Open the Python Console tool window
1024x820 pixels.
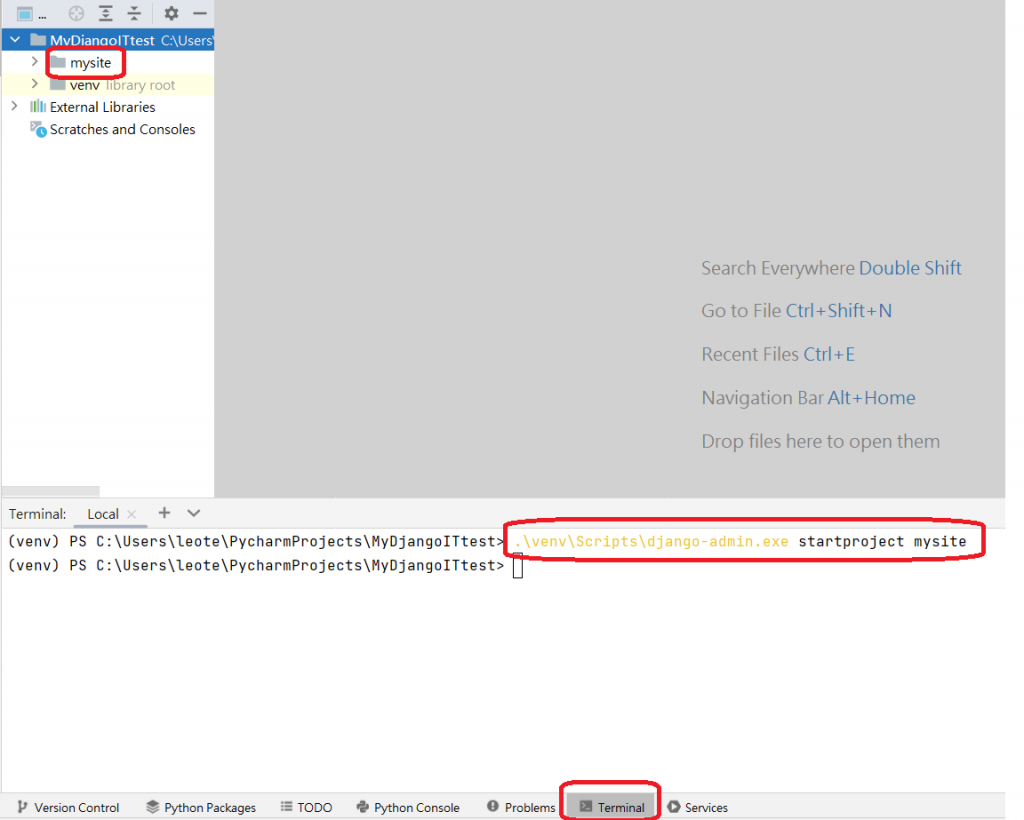click(x=408, y=807)
